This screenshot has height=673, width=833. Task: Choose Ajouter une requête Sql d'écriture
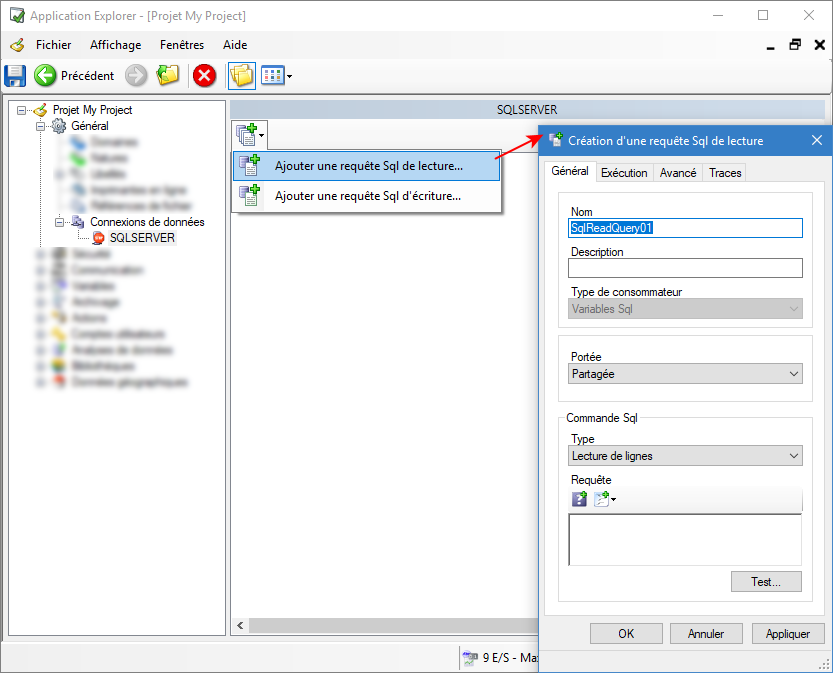coord(367,196)
